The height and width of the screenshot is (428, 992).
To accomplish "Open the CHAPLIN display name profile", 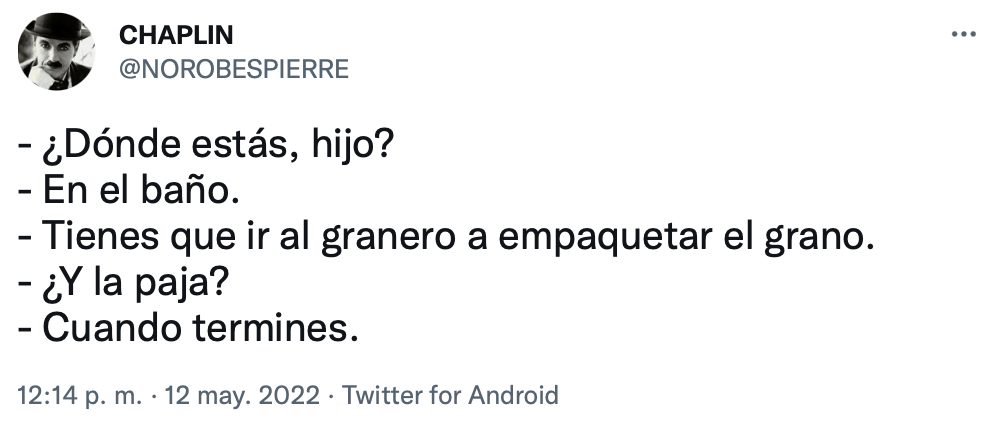I will (176, 35).
